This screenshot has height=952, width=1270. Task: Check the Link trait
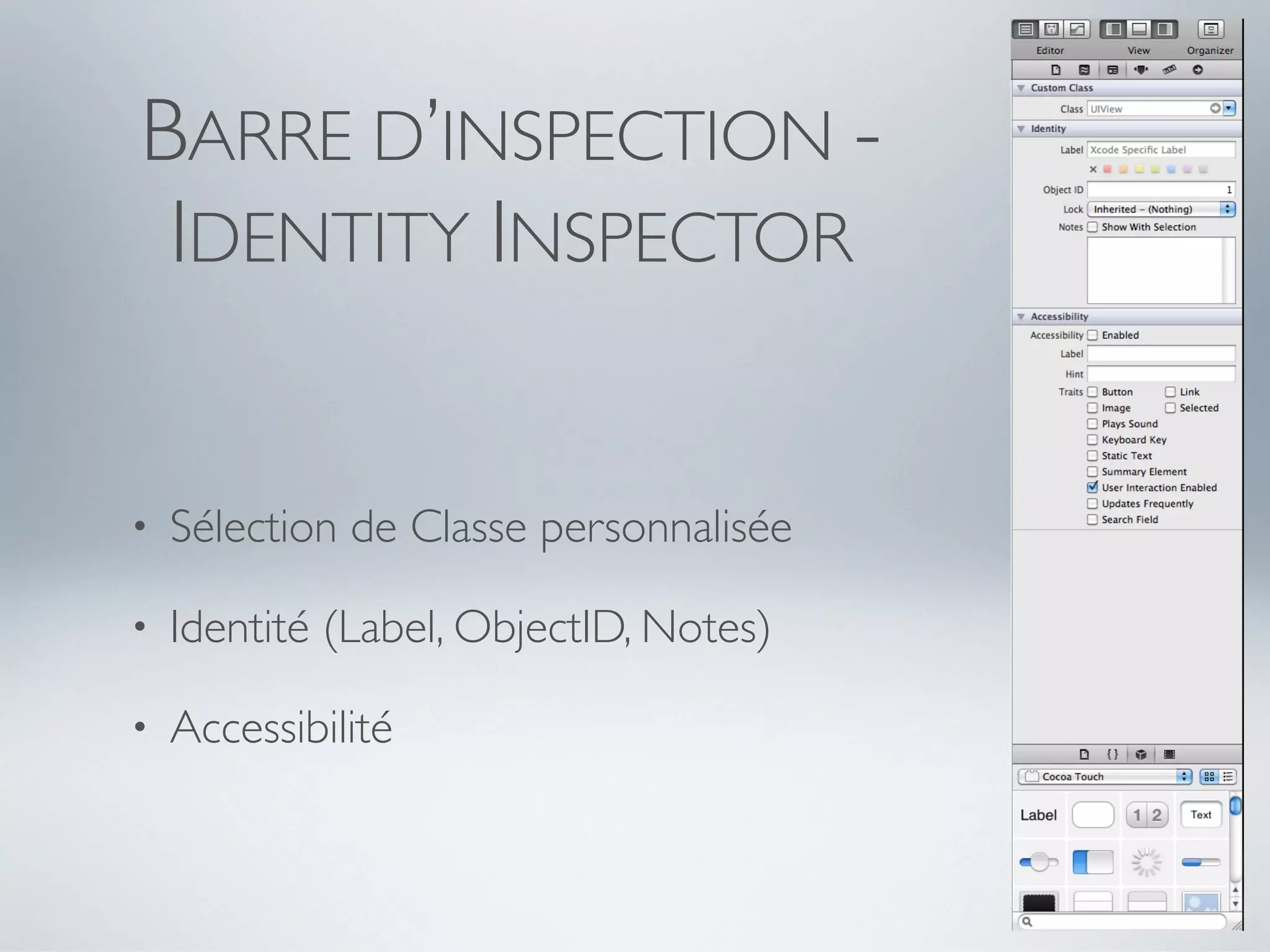[1170, 392]
